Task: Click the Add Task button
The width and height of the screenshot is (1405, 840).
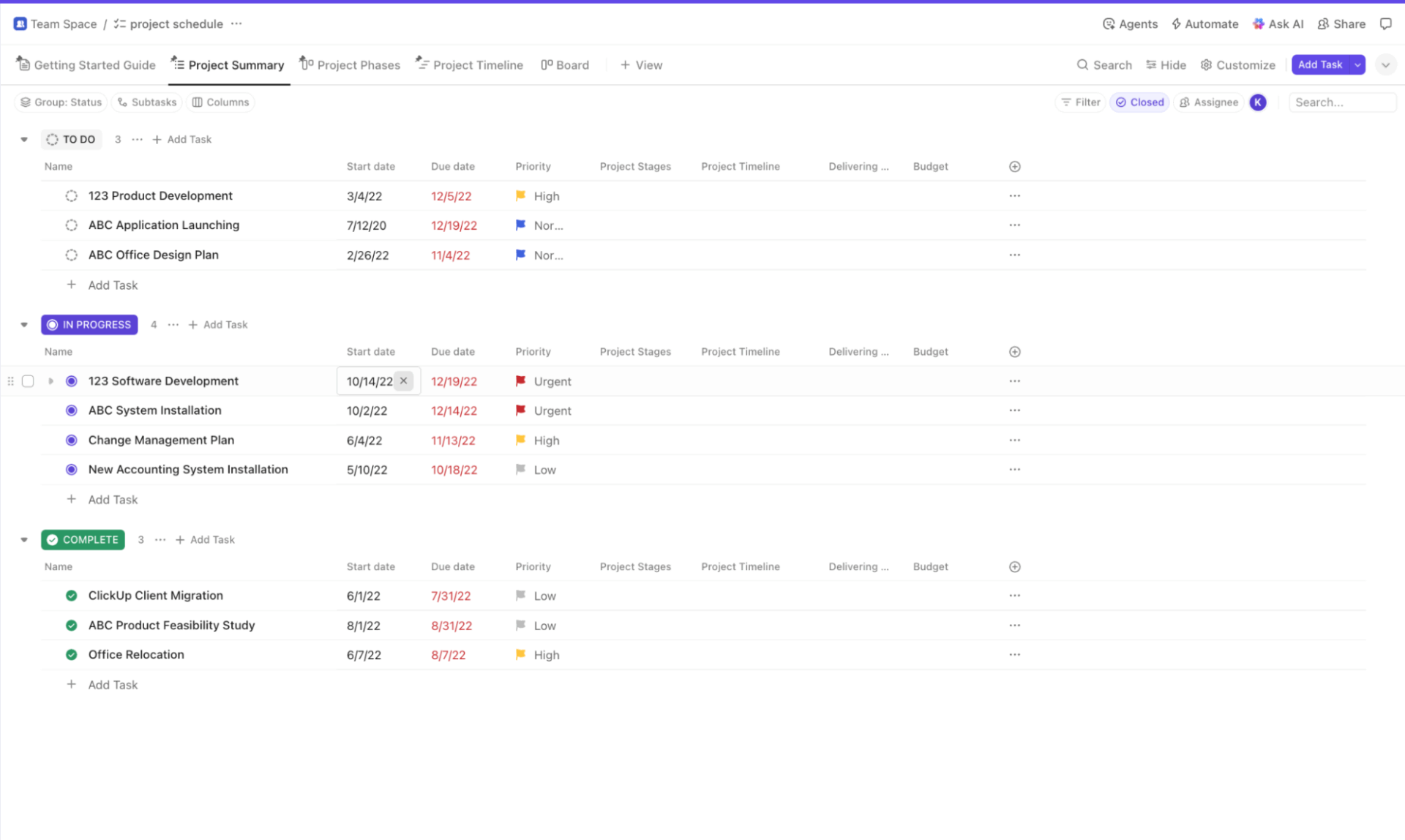Action: click(x=1319, y=64)
